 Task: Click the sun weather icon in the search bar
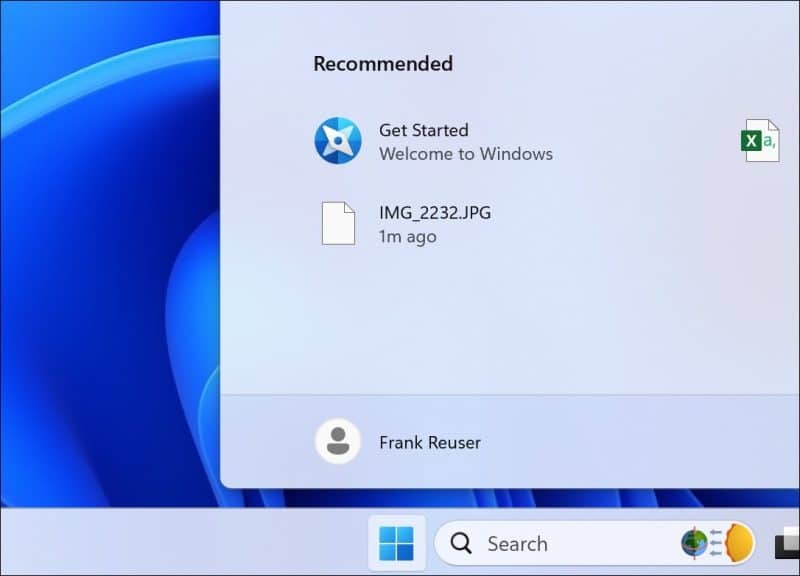[738, 543]
